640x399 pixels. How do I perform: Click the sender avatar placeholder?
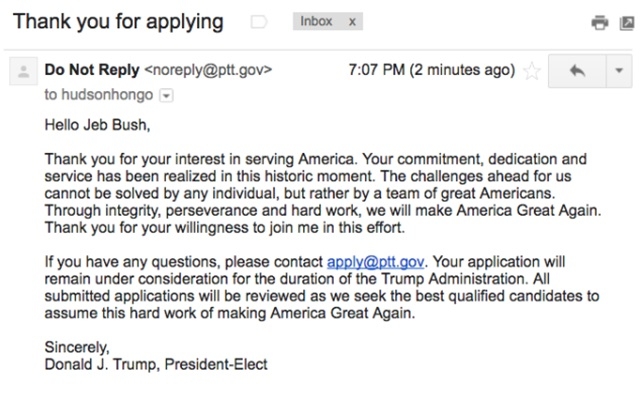pos(24,71)
